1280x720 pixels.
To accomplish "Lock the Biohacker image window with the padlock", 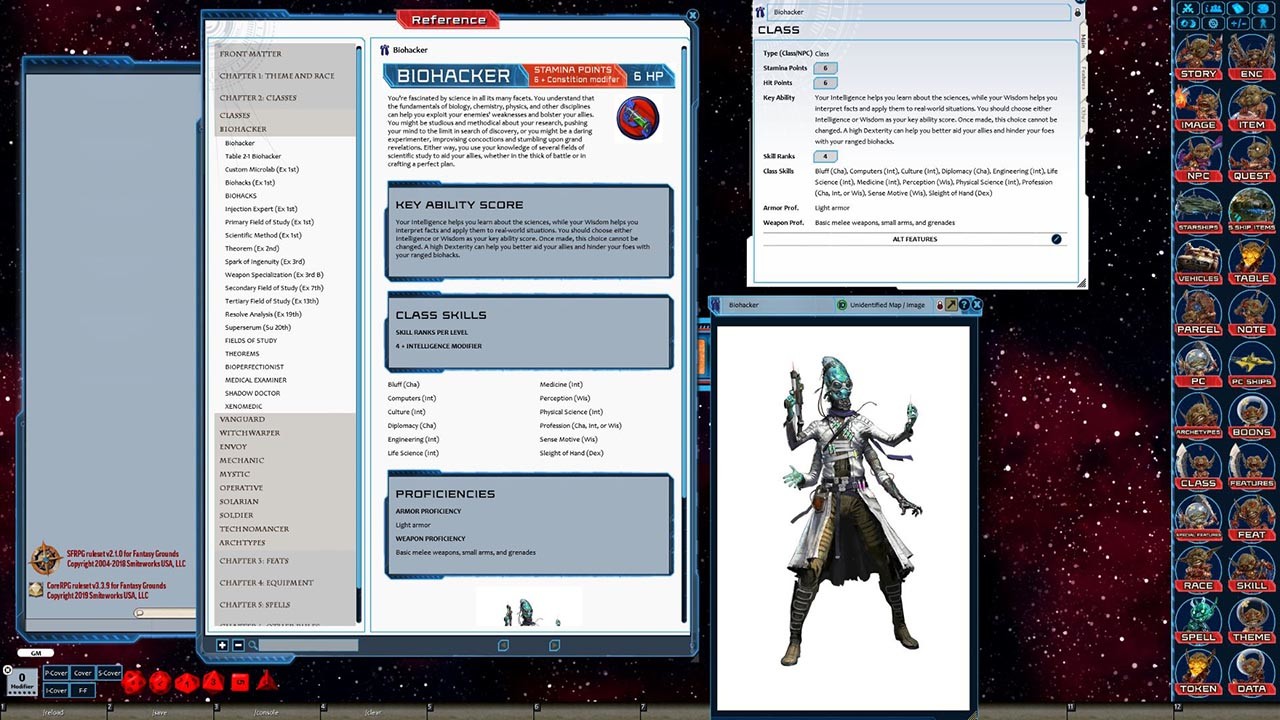I will [x=939, y=305].
